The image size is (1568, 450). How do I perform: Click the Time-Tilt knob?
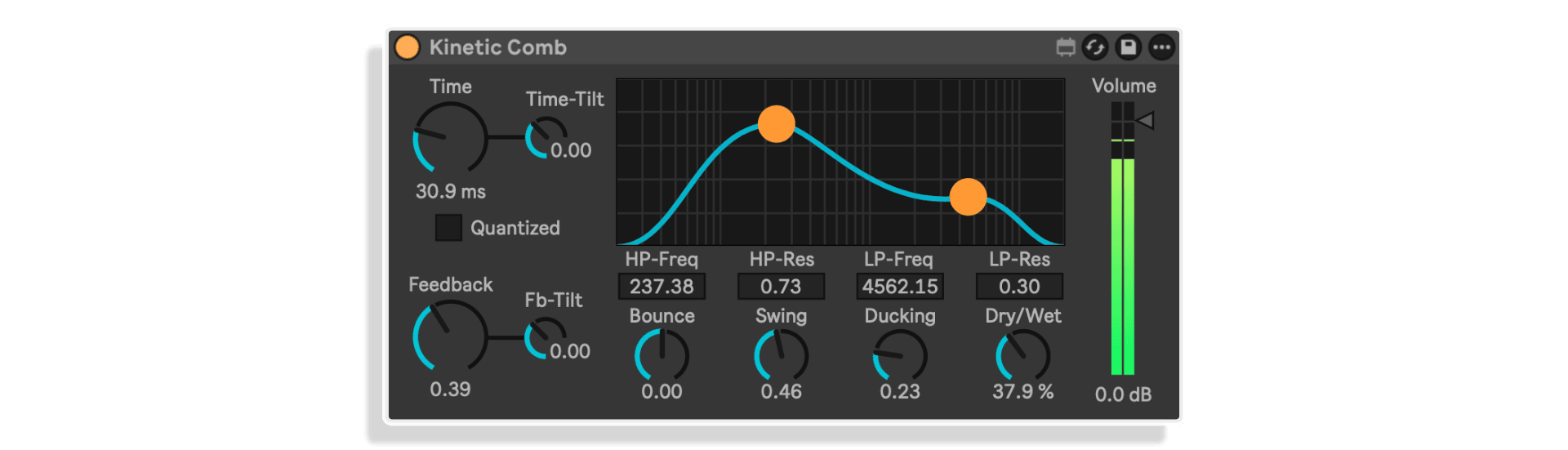(x=546, y=138)
